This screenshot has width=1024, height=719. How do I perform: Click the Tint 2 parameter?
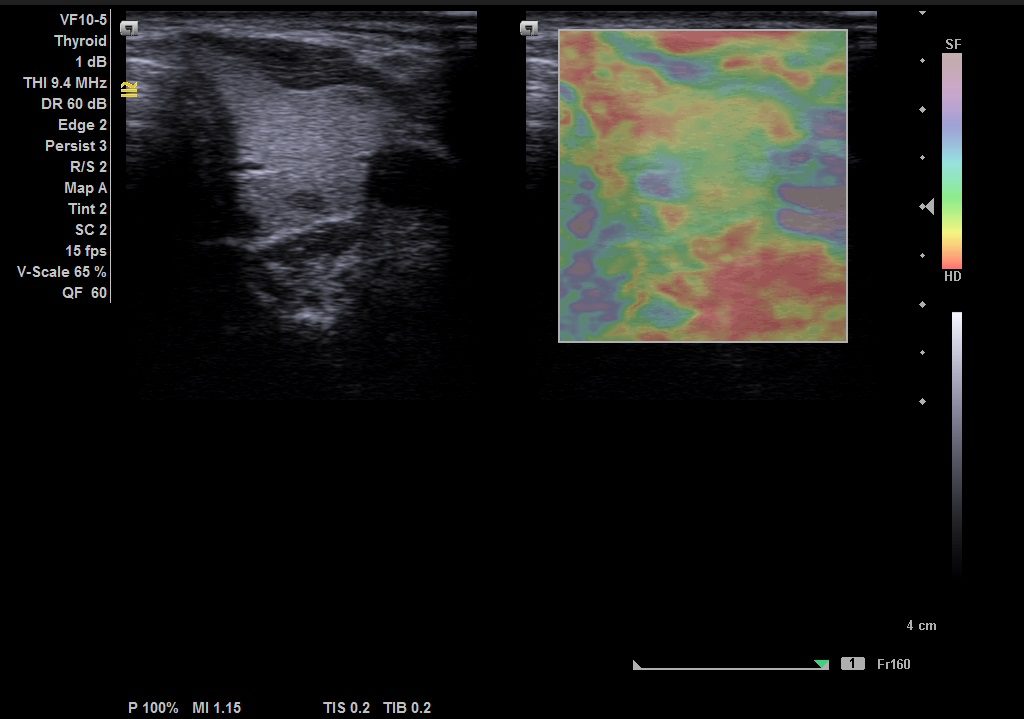[x=88, y=208]
